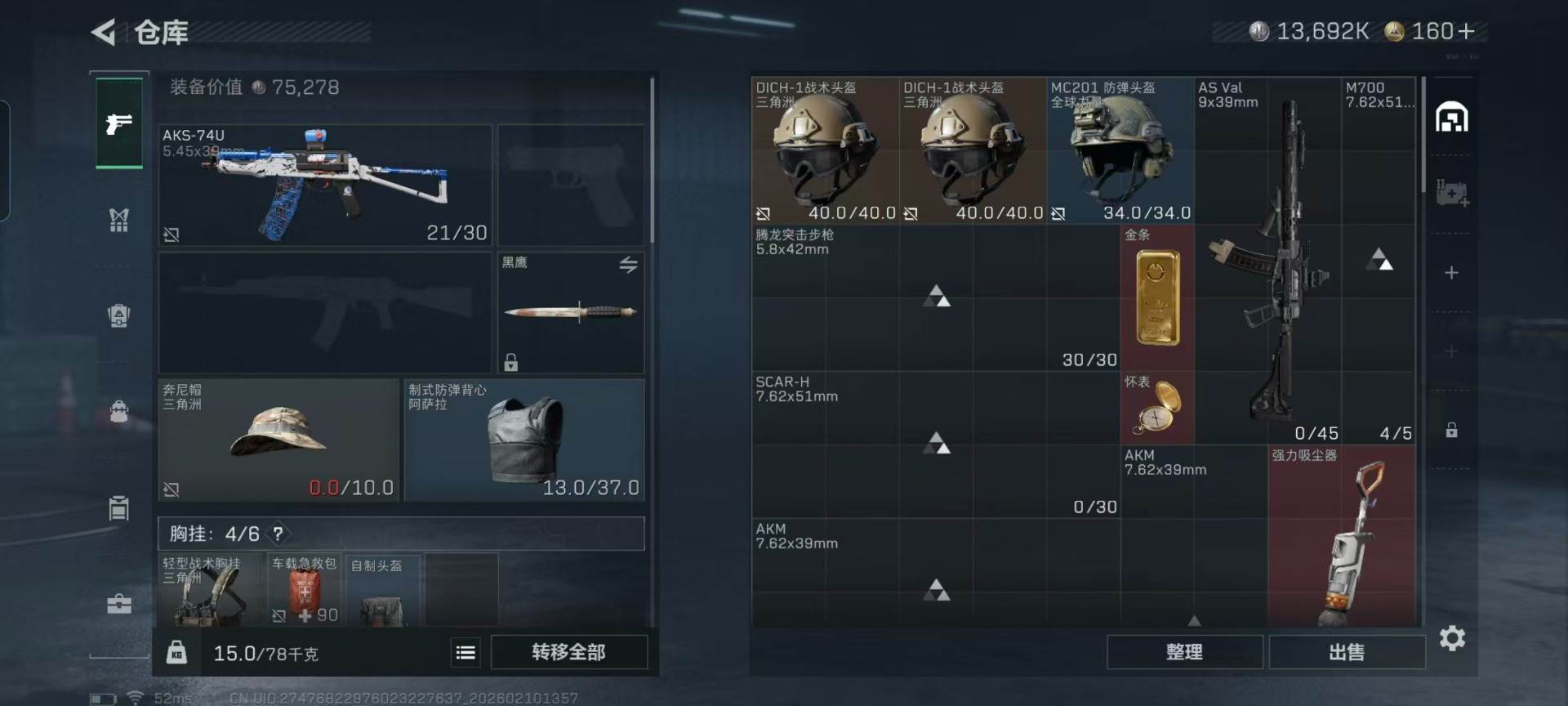Go back using the arrow beside 仓库
Viewport: 1568px width, 706px height.
pyautogui.click(x=103, y=32)
